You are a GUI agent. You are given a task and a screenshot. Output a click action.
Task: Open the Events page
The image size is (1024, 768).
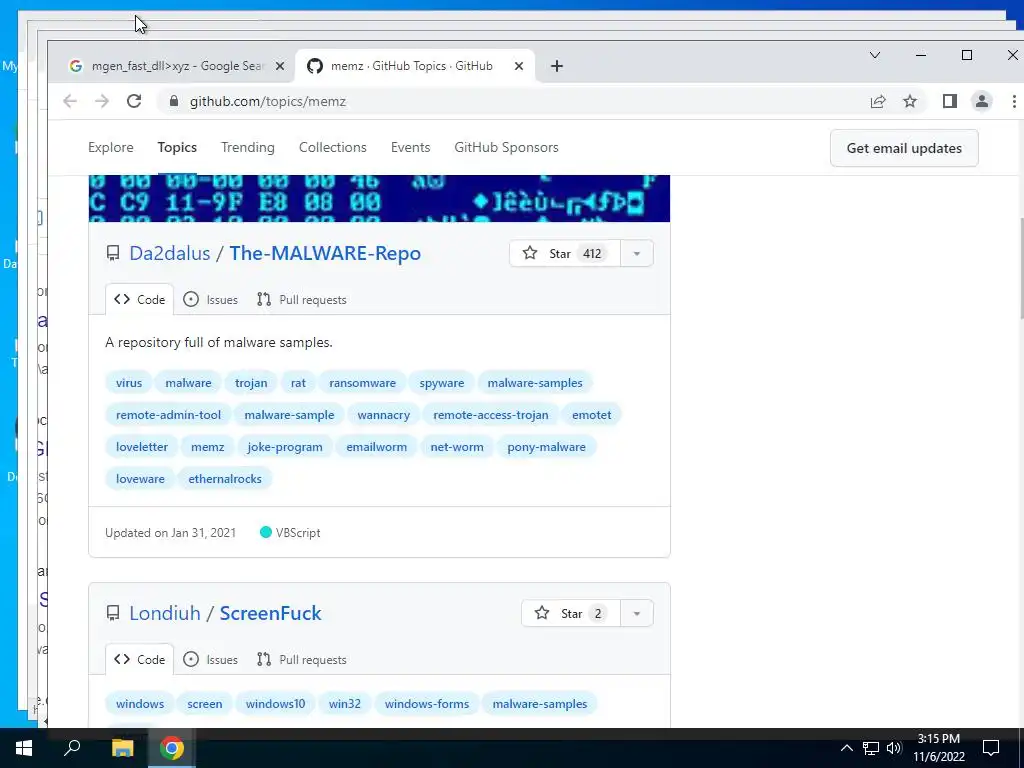tap(410, 148)
